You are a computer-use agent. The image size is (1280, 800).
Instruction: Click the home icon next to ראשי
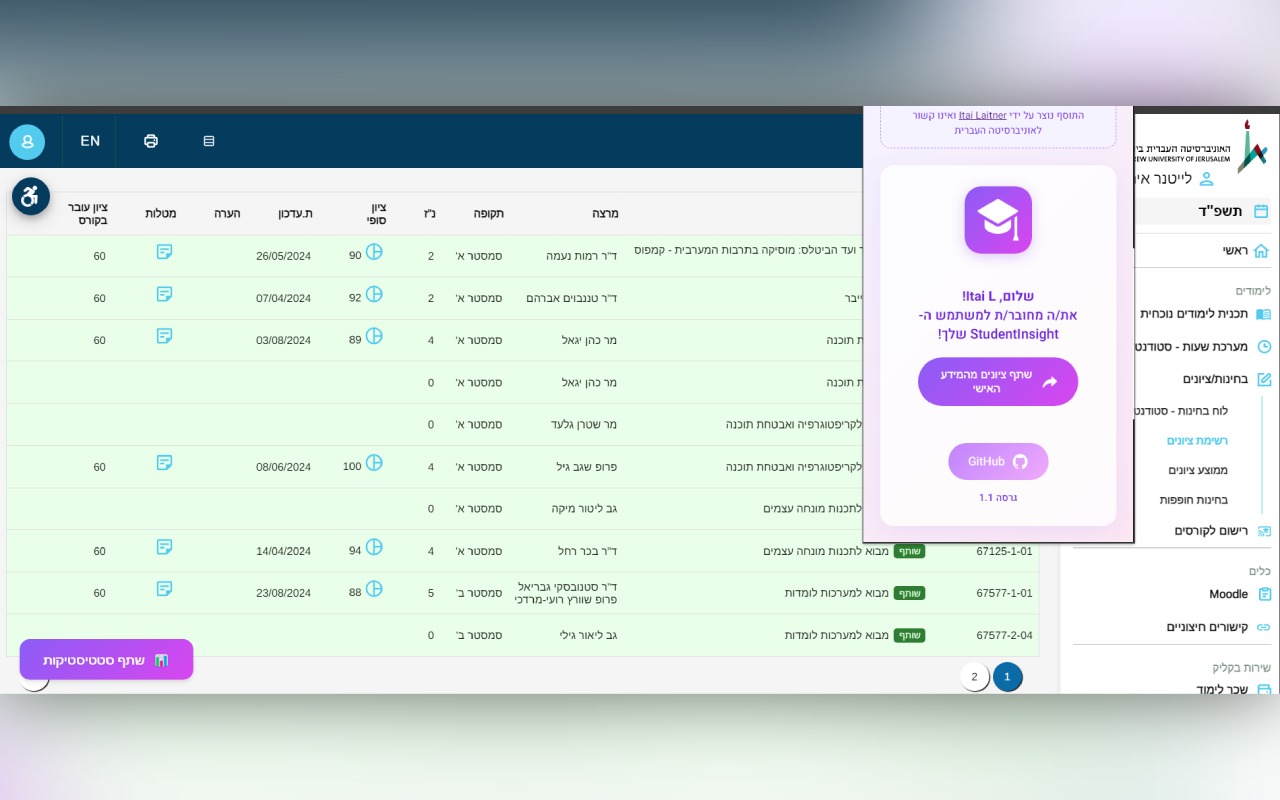click(x=1261, y=251)
